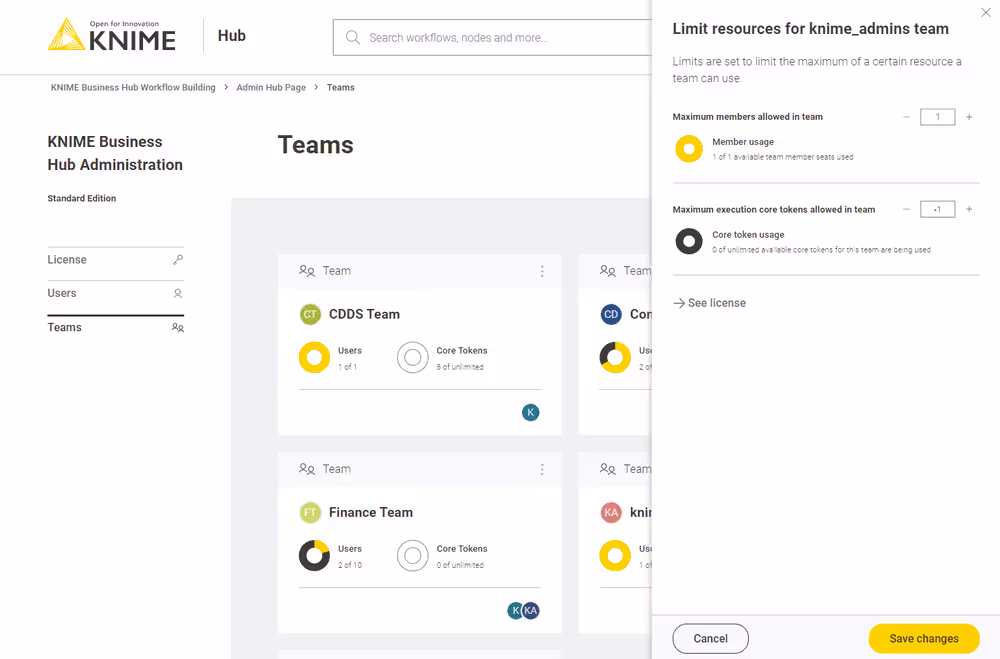
Task: Increase maximum members allowed in team
Action: (x=969, y=117)
